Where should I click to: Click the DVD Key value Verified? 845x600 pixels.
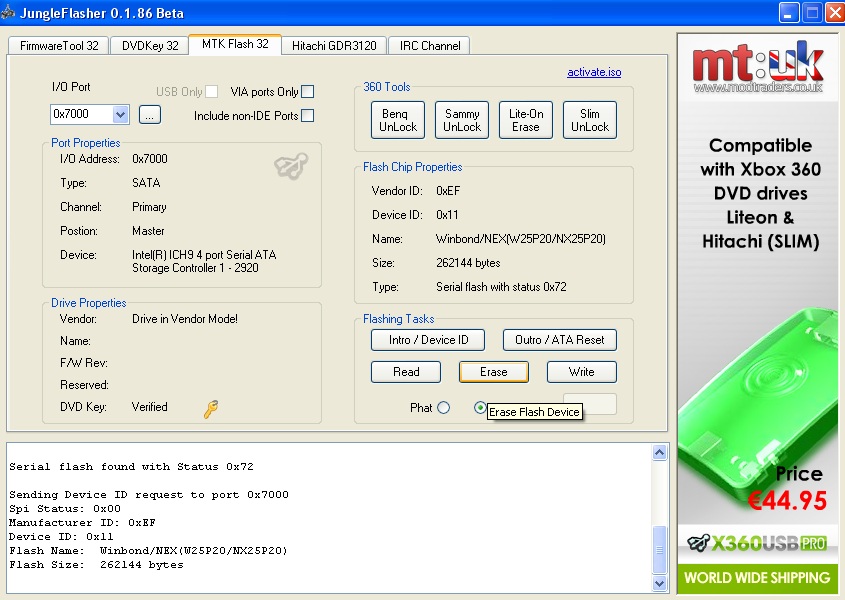pos(149,407)
